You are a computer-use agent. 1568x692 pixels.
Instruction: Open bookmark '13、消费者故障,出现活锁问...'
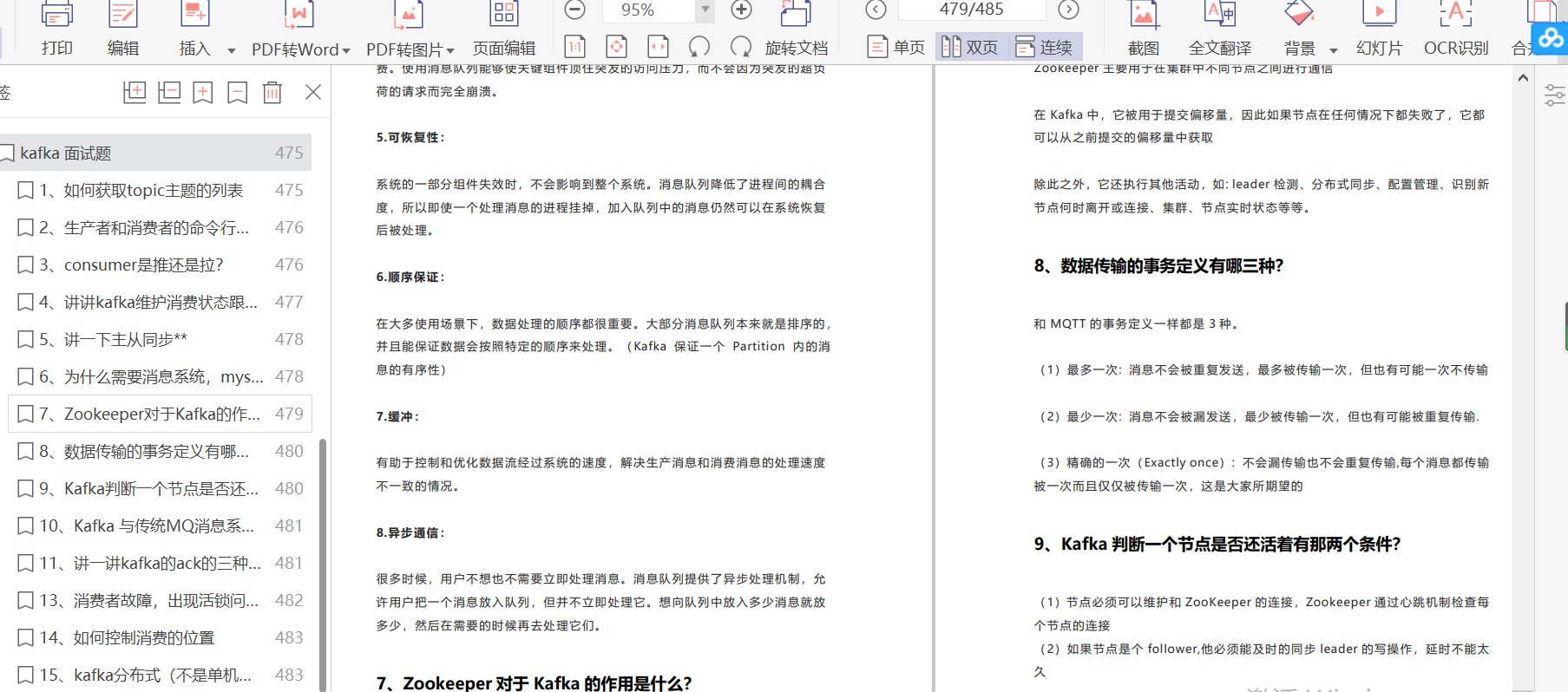click(x=160, y=600)
